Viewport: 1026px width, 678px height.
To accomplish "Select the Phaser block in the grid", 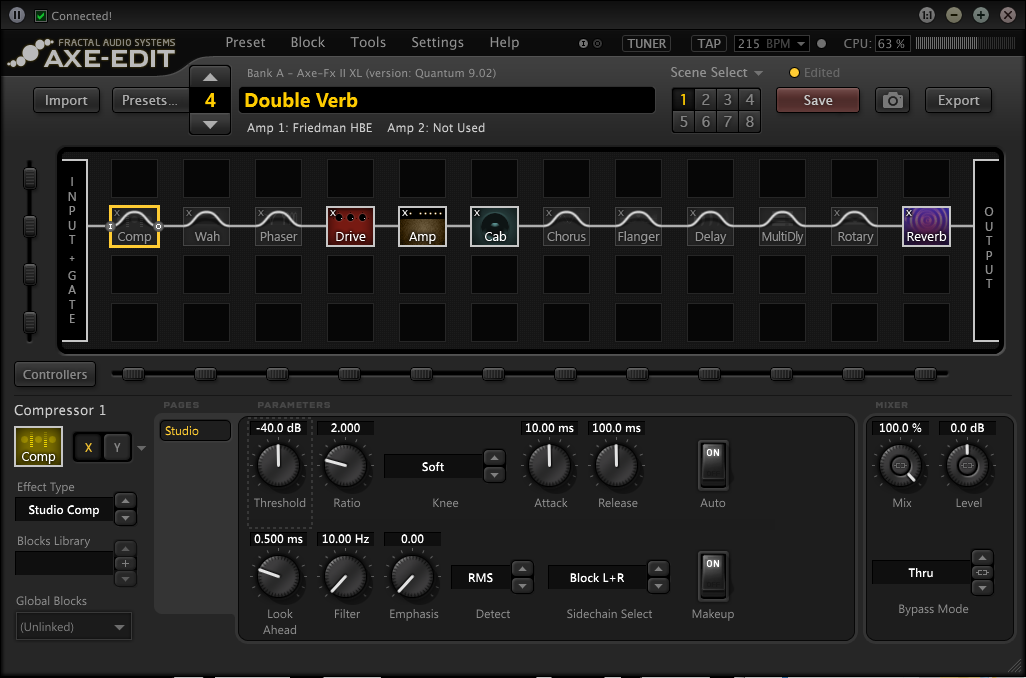I will point(279,226).
